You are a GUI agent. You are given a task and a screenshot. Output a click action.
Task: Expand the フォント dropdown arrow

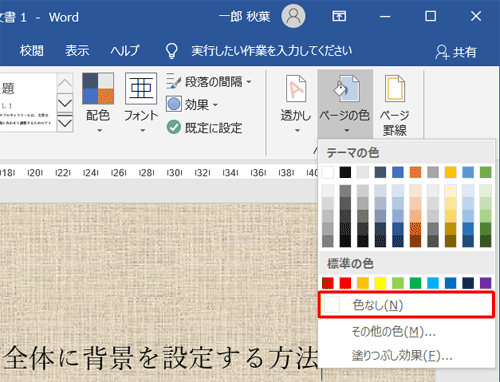[x=142, y=130]
